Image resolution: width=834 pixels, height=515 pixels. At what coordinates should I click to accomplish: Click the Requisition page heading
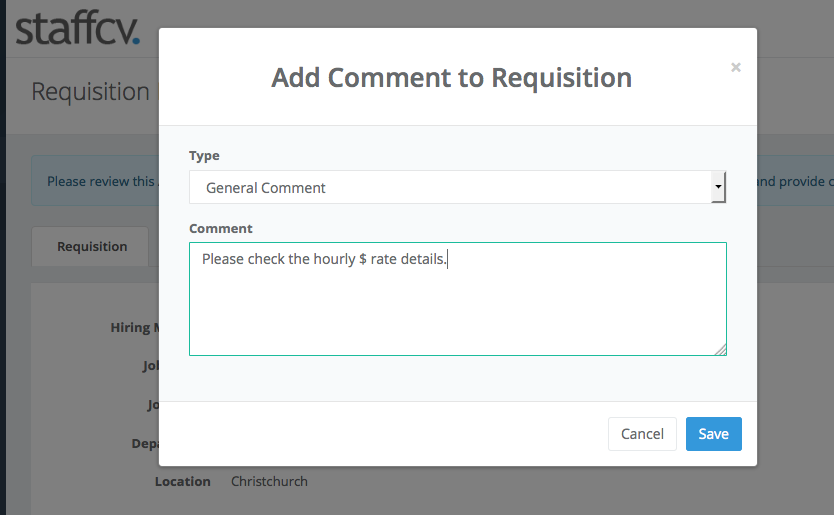point(90,92)
